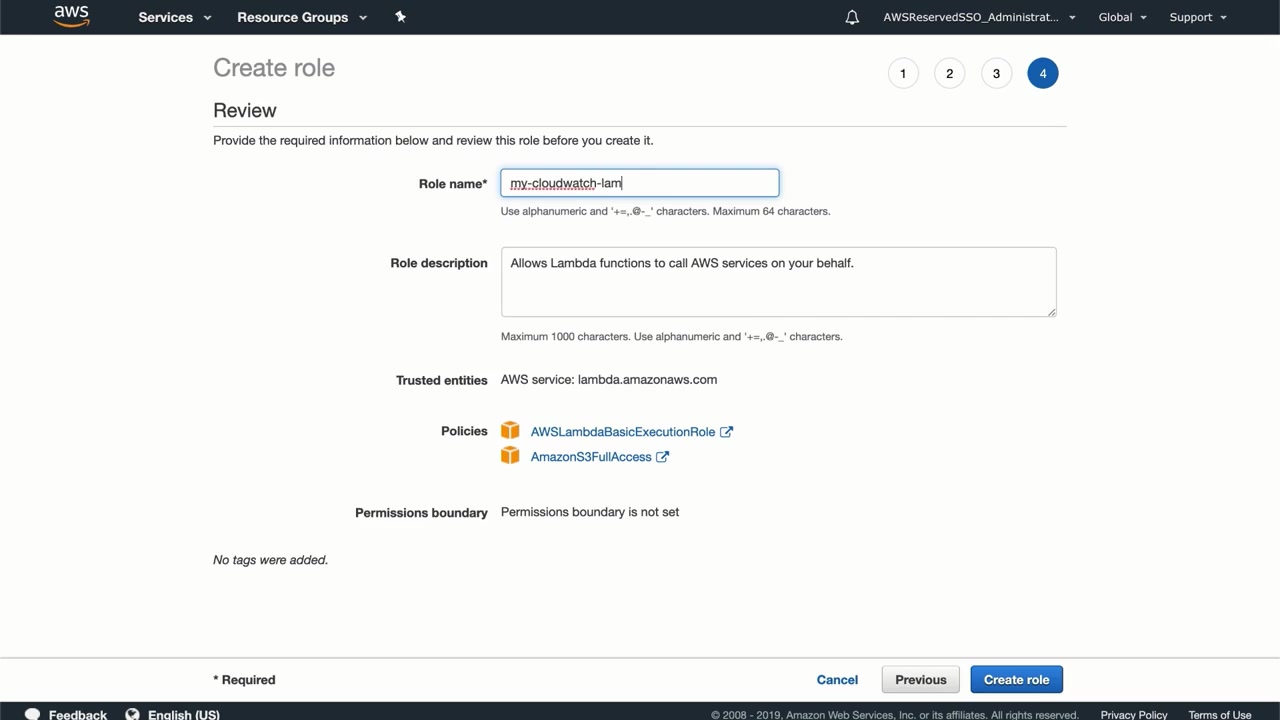Open the Global region dropdown
Viewport: 1280px width, 720px height.
[1122, 17]
